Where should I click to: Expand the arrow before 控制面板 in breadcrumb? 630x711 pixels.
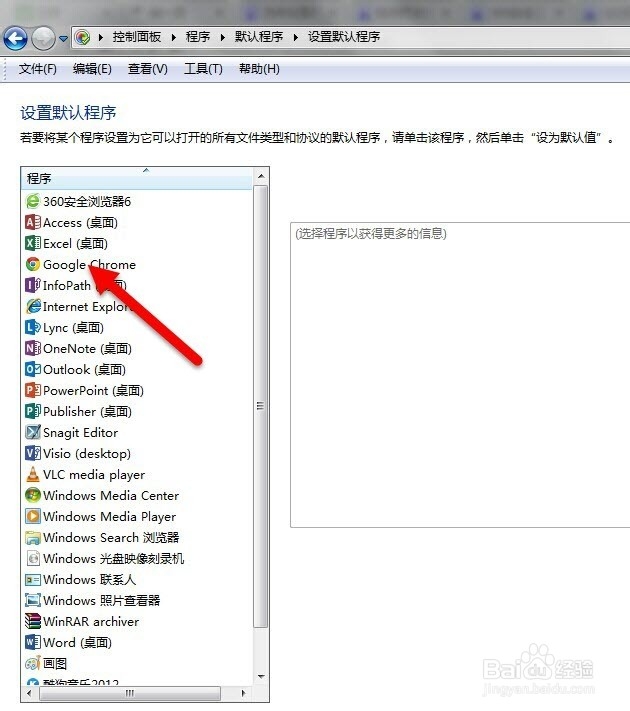click(101, 37)
